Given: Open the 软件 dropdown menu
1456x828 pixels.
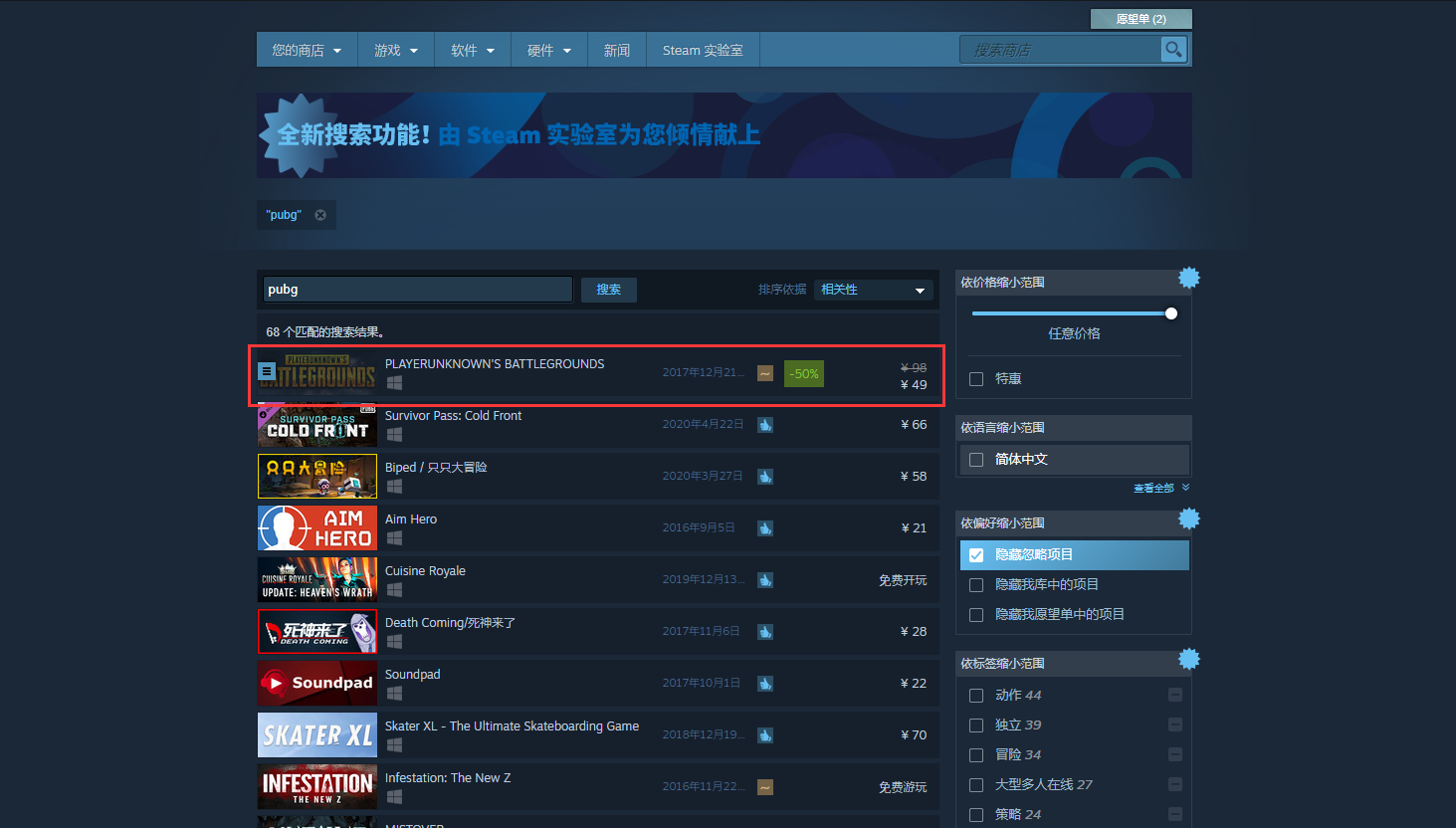Looking at the screenshot, I should tap(473, 50).
